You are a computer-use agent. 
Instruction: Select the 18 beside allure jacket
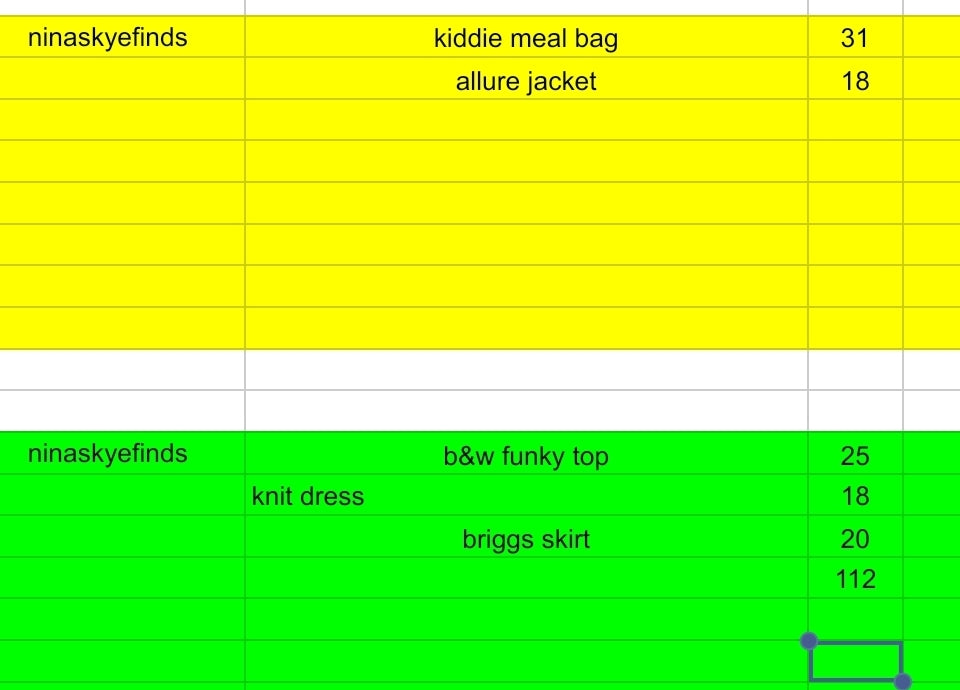(855, 81)
